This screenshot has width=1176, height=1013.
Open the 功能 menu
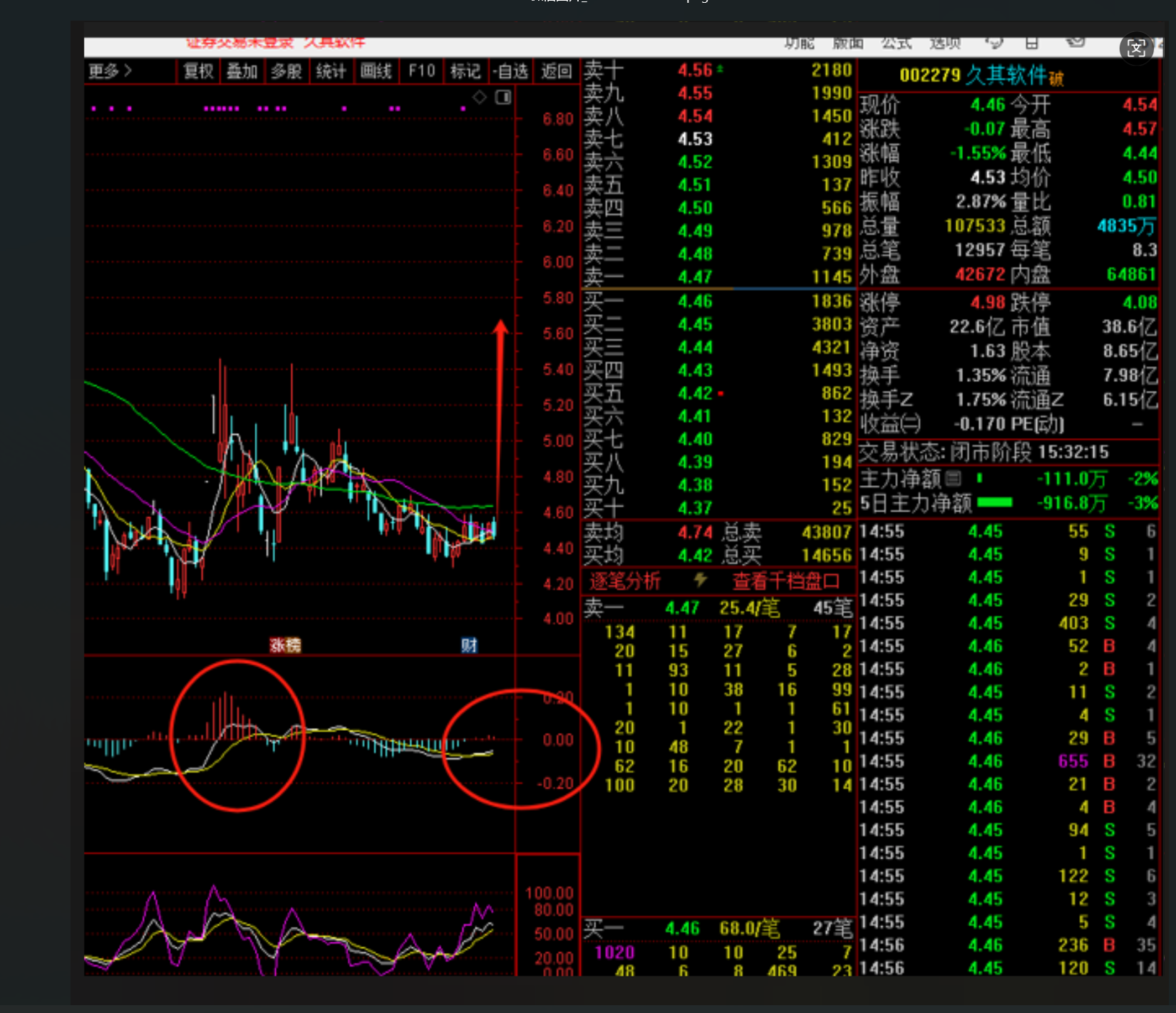(x=799, y=43)
